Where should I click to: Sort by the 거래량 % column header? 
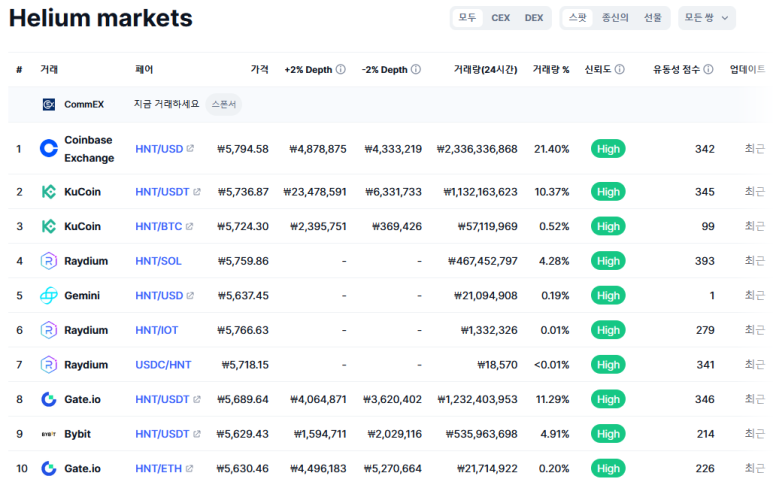pos(551,69)
